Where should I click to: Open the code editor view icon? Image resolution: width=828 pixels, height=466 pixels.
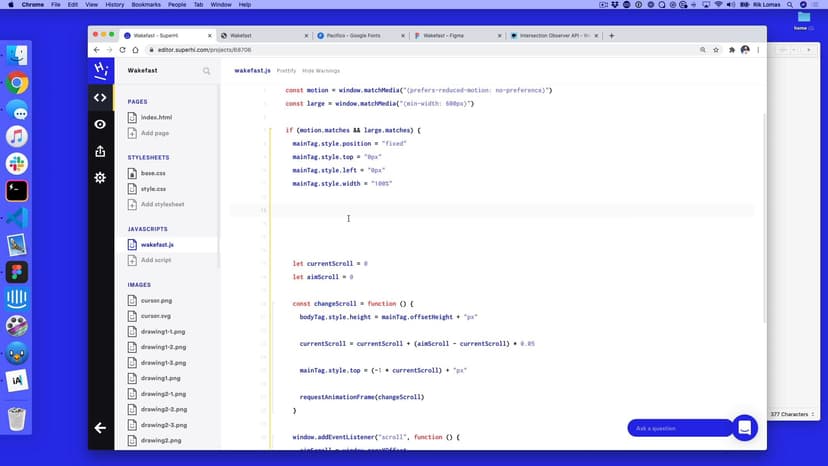point(100,97)
